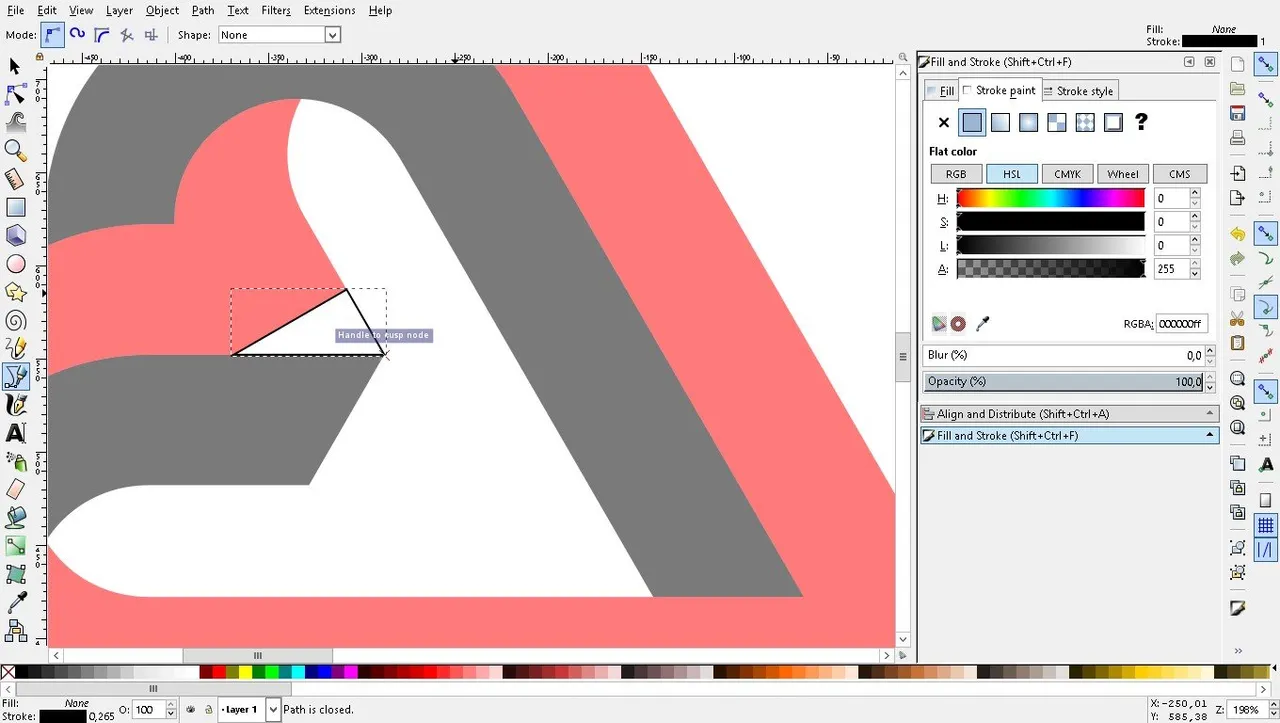
Task: Switch to the Stroke style tab
Action: [1079, 91]
